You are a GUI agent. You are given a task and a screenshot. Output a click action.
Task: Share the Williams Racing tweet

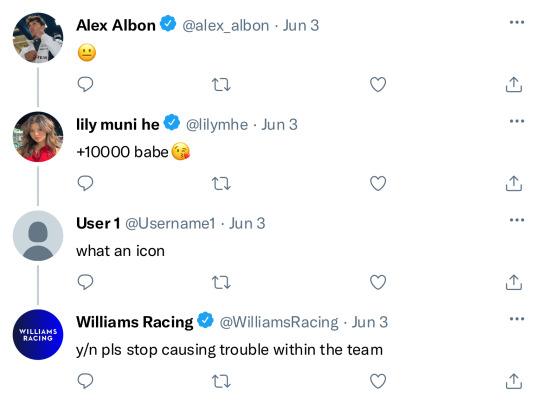click(x=514, y=381)
